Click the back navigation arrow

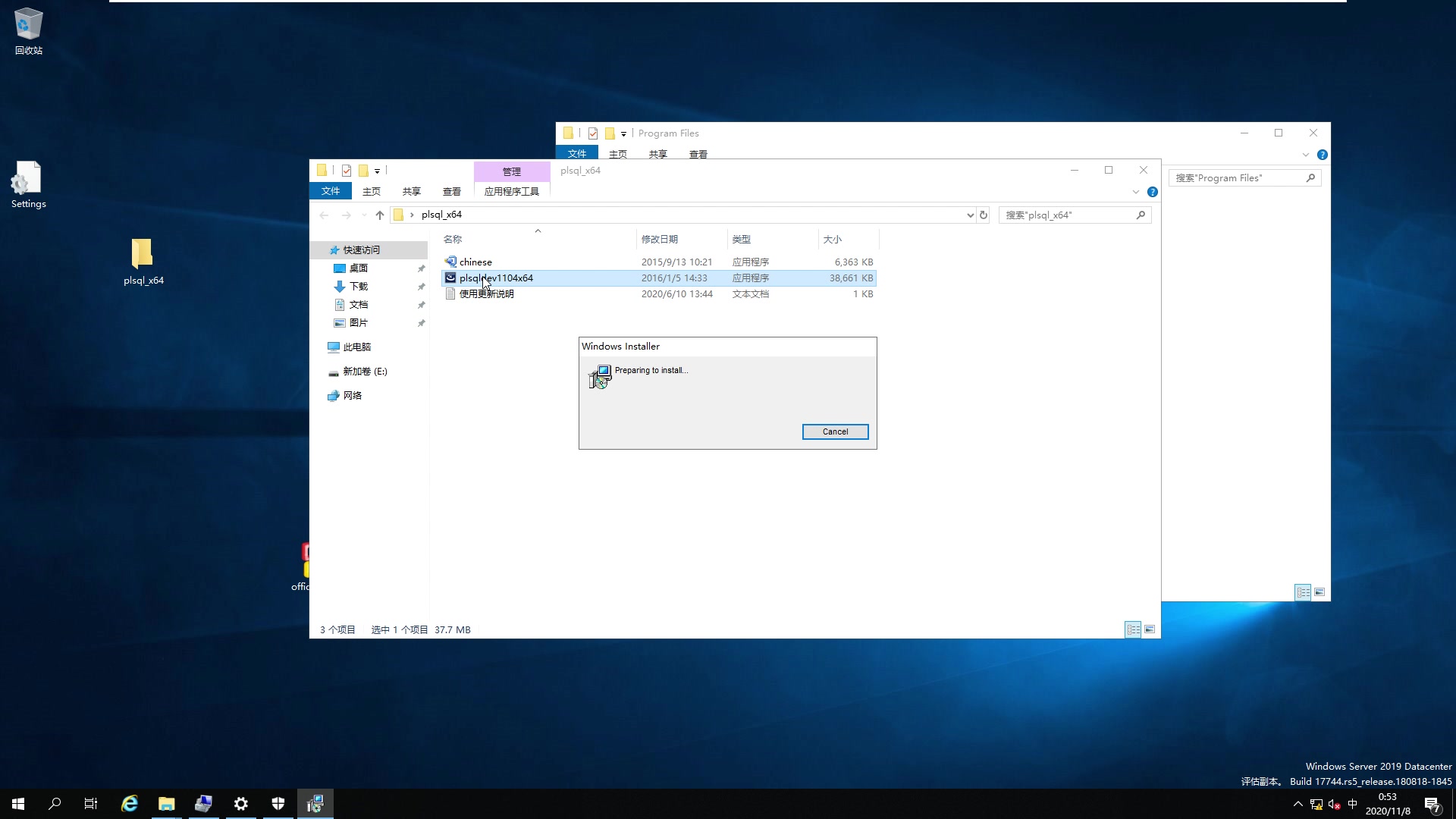[325, 215]
